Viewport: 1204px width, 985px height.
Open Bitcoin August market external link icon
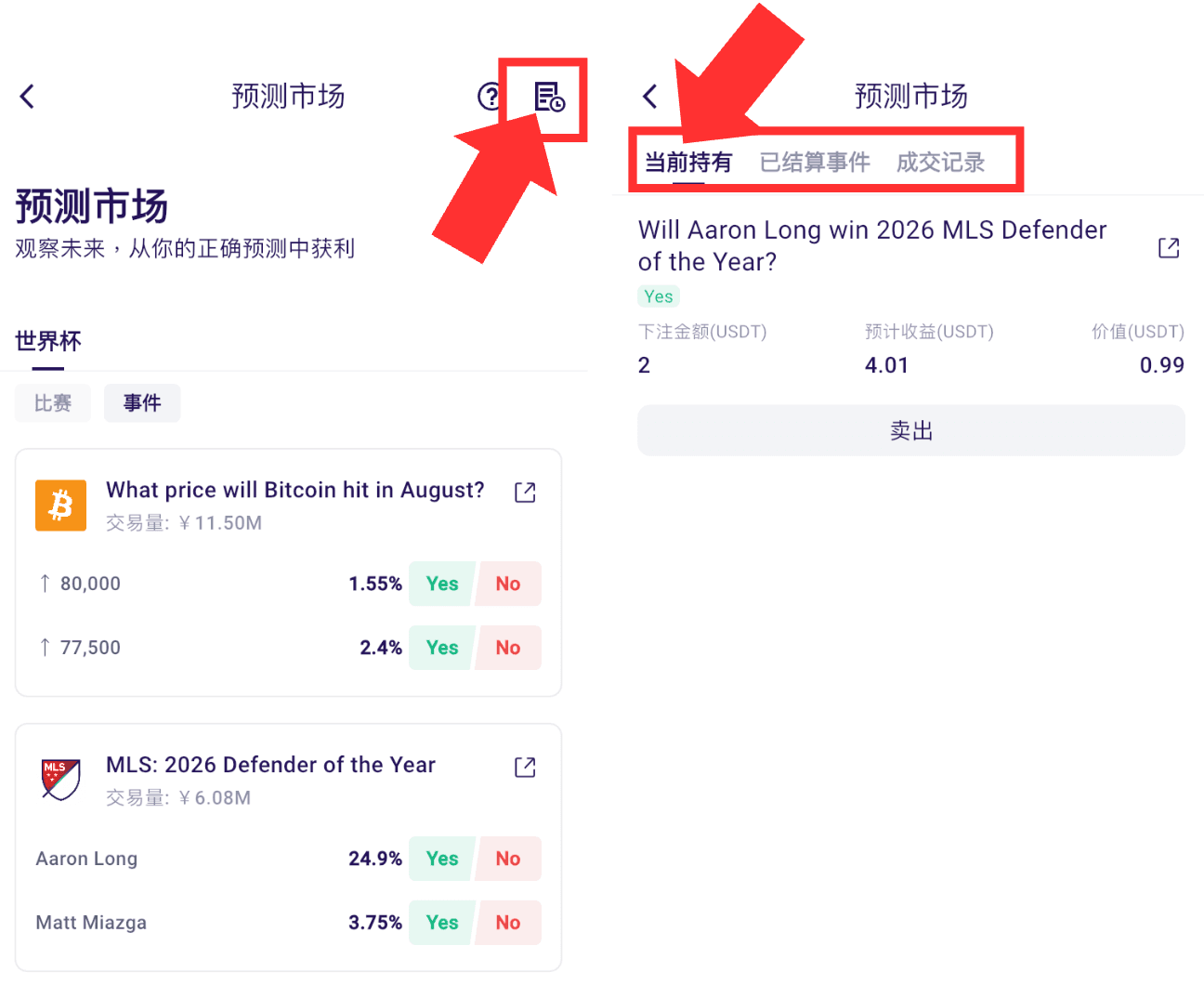(x=525, y=492)
